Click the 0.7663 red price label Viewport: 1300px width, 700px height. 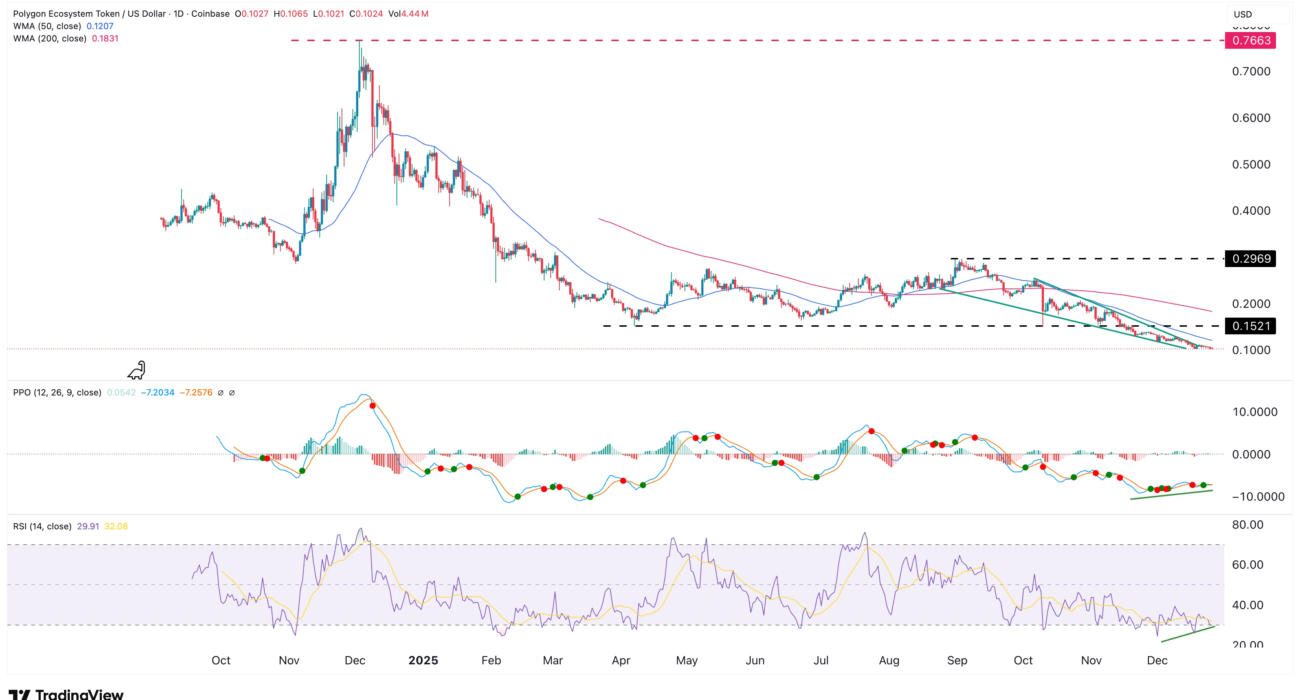1252,41
